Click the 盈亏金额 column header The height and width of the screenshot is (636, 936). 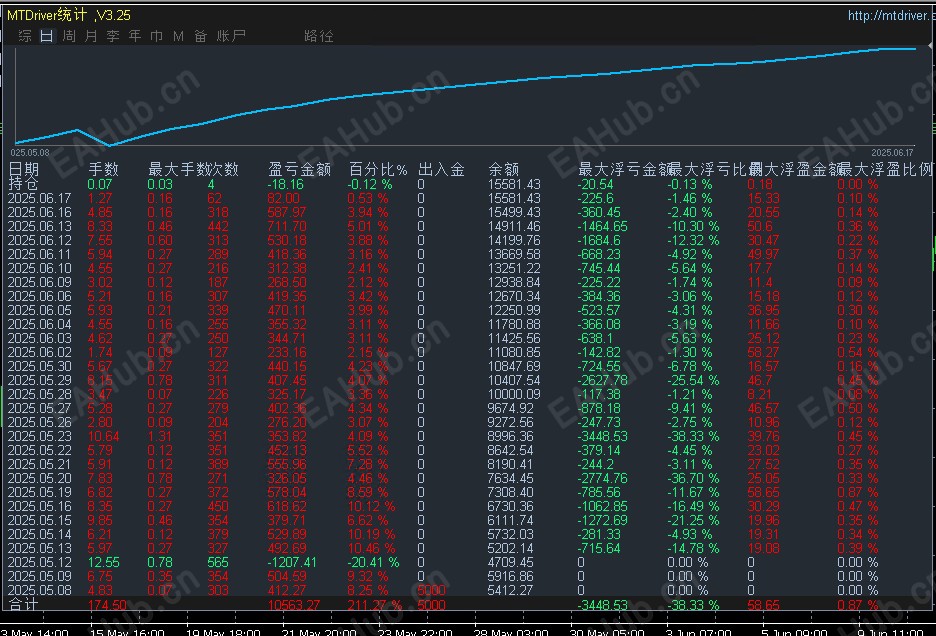click(x=300, y=170)
